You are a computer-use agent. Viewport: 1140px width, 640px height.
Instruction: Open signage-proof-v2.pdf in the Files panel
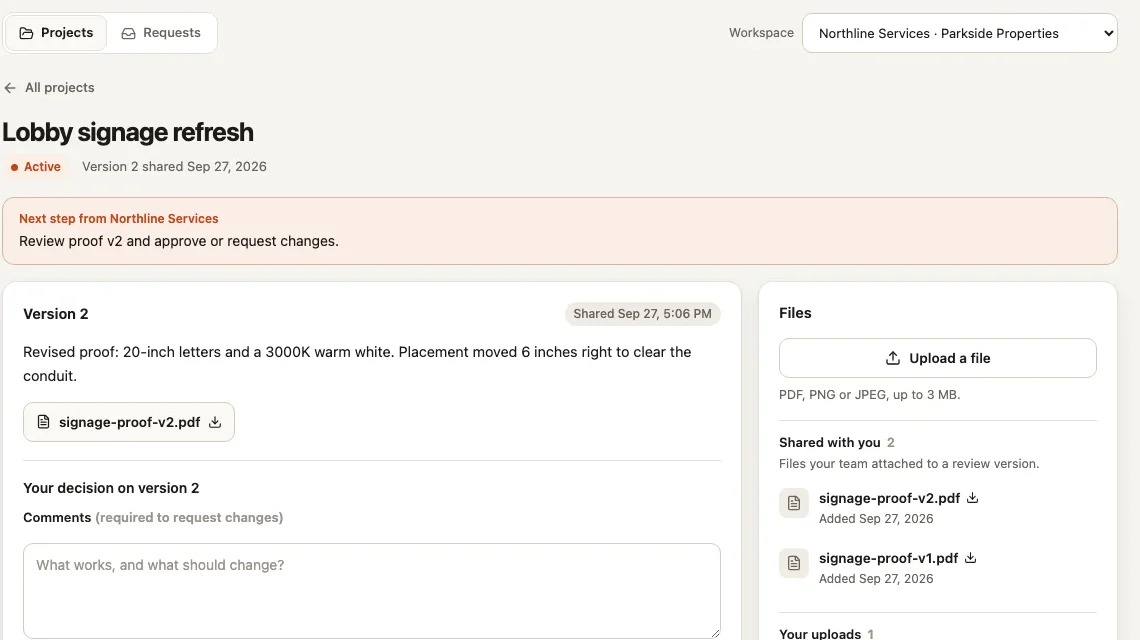(889, 498)
